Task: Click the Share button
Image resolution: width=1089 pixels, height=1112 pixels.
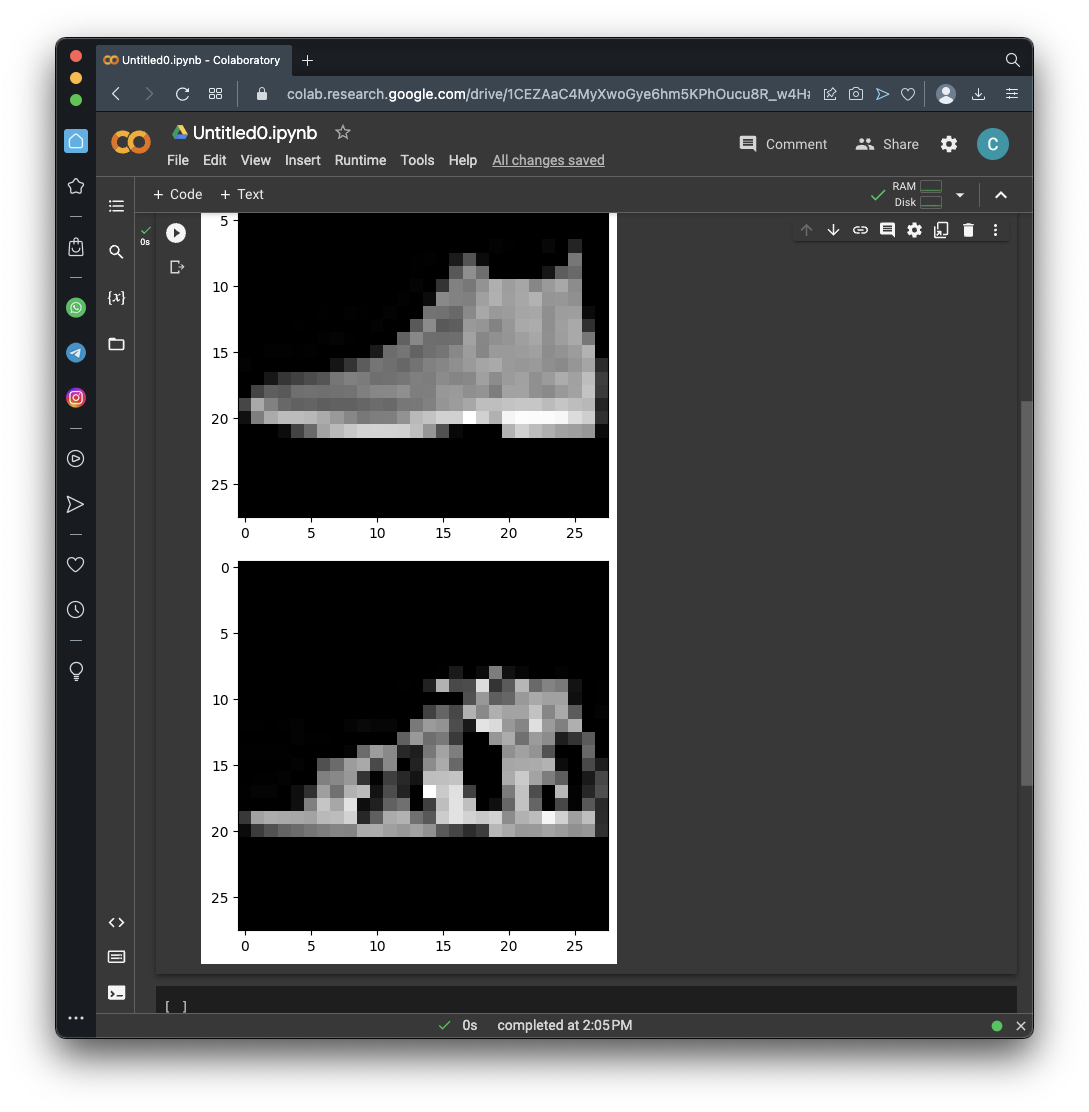Action: click(887, 144)
